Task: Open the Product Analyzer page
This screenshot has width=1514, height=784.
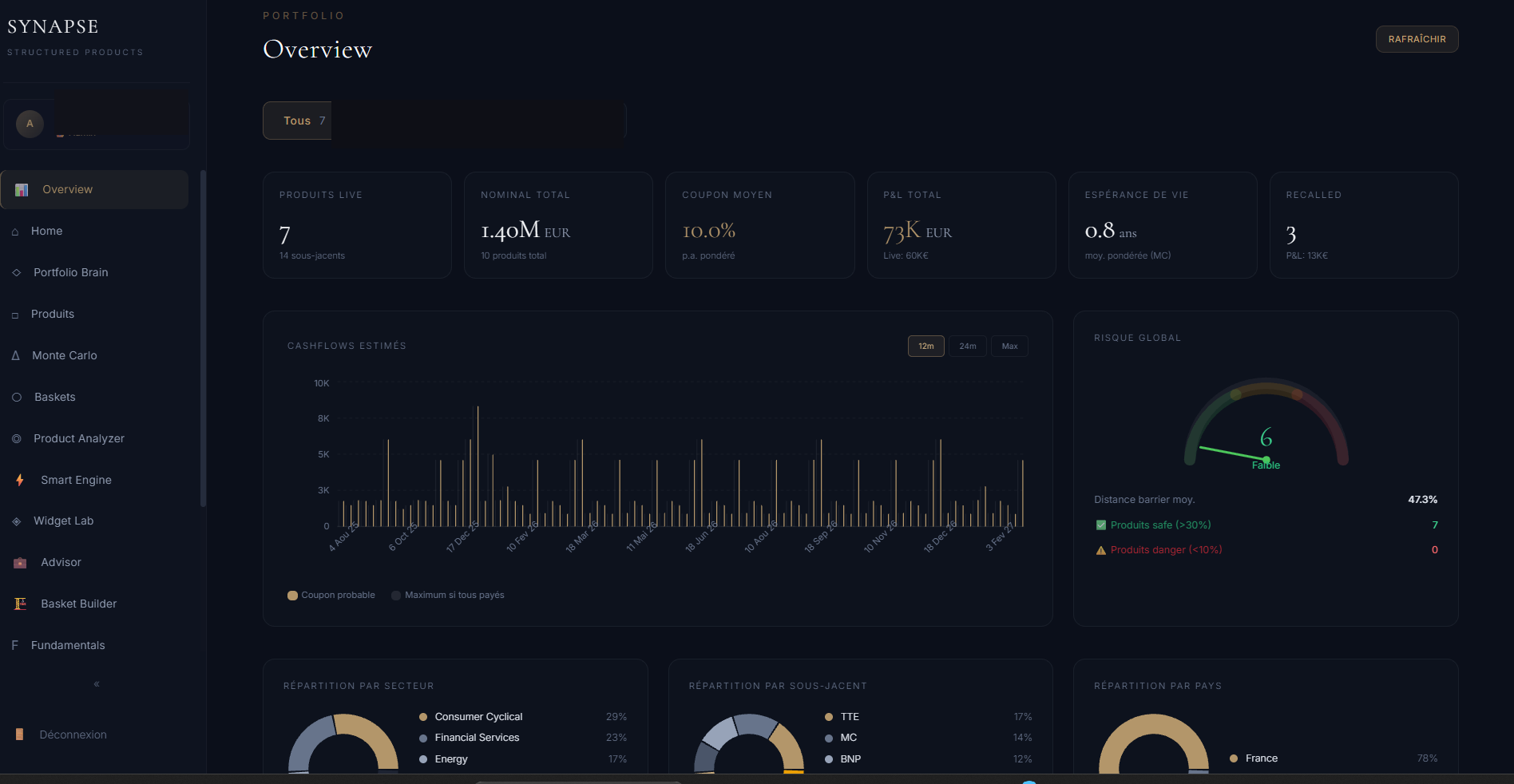Action: (x=78, y=438)
